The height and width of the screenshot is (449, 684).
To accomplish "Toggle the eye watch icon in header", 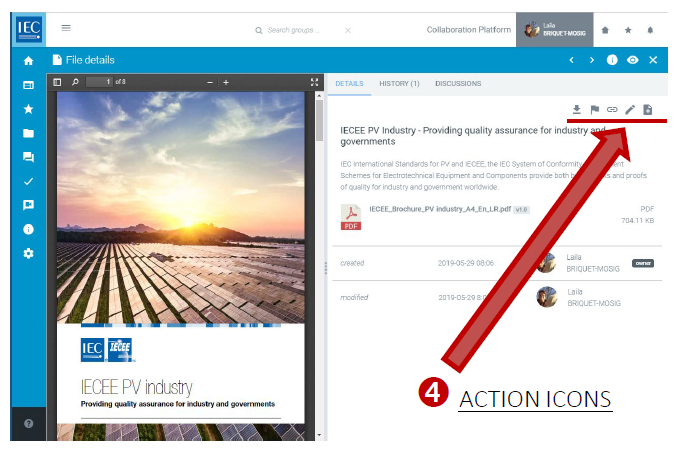I will click(632, 61).
